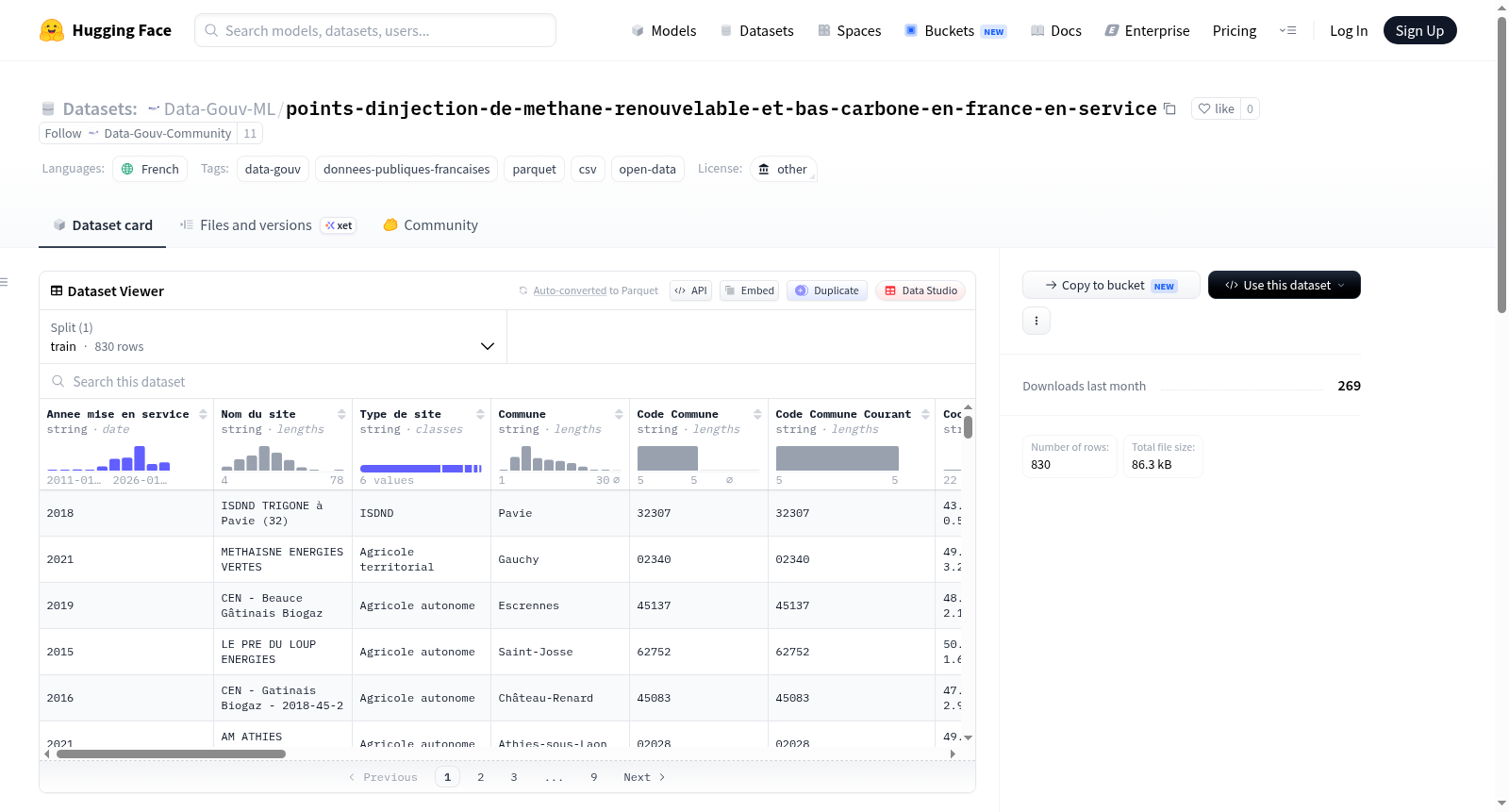Click the Annee mise en service date histogram
1509x812 pixels.
pyautogui.click(x=108, y=457)
